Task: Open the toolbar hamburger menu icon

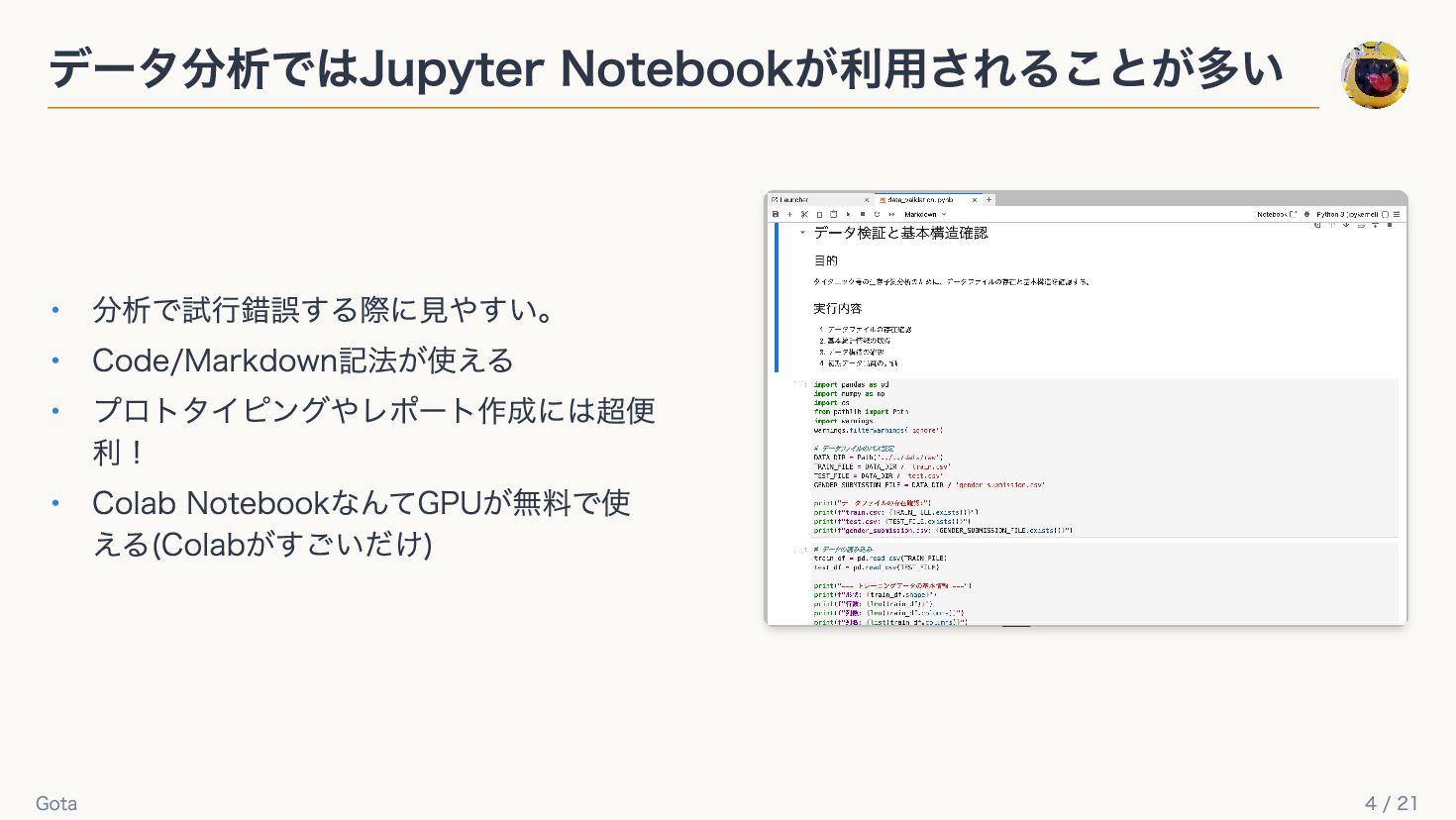Action: click(1397, 214)
